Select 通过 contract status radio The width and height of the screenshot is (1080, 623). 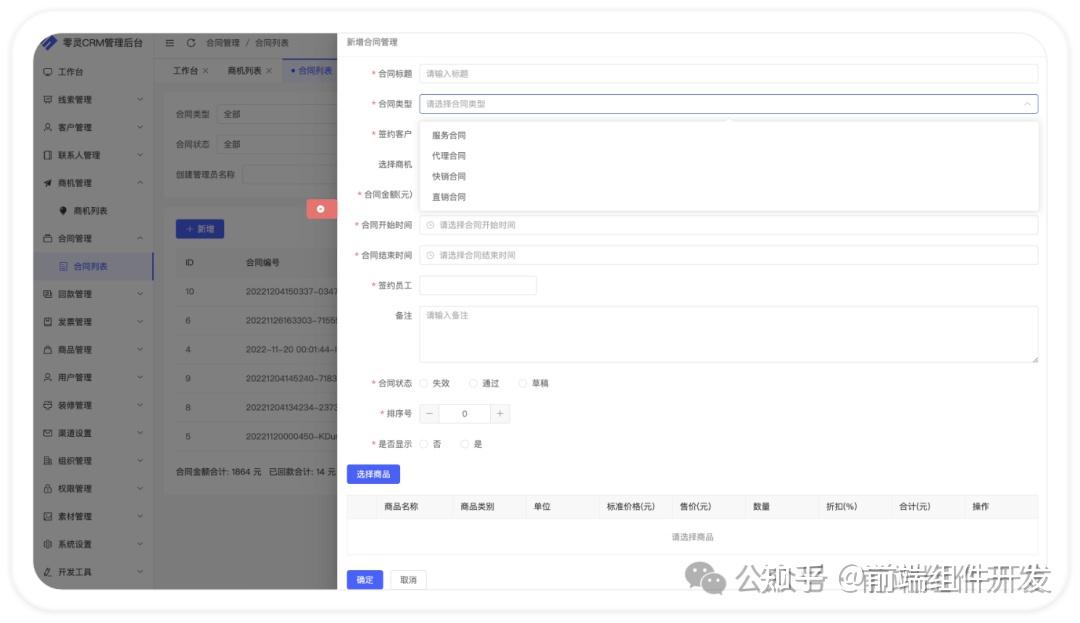point(473,383)
